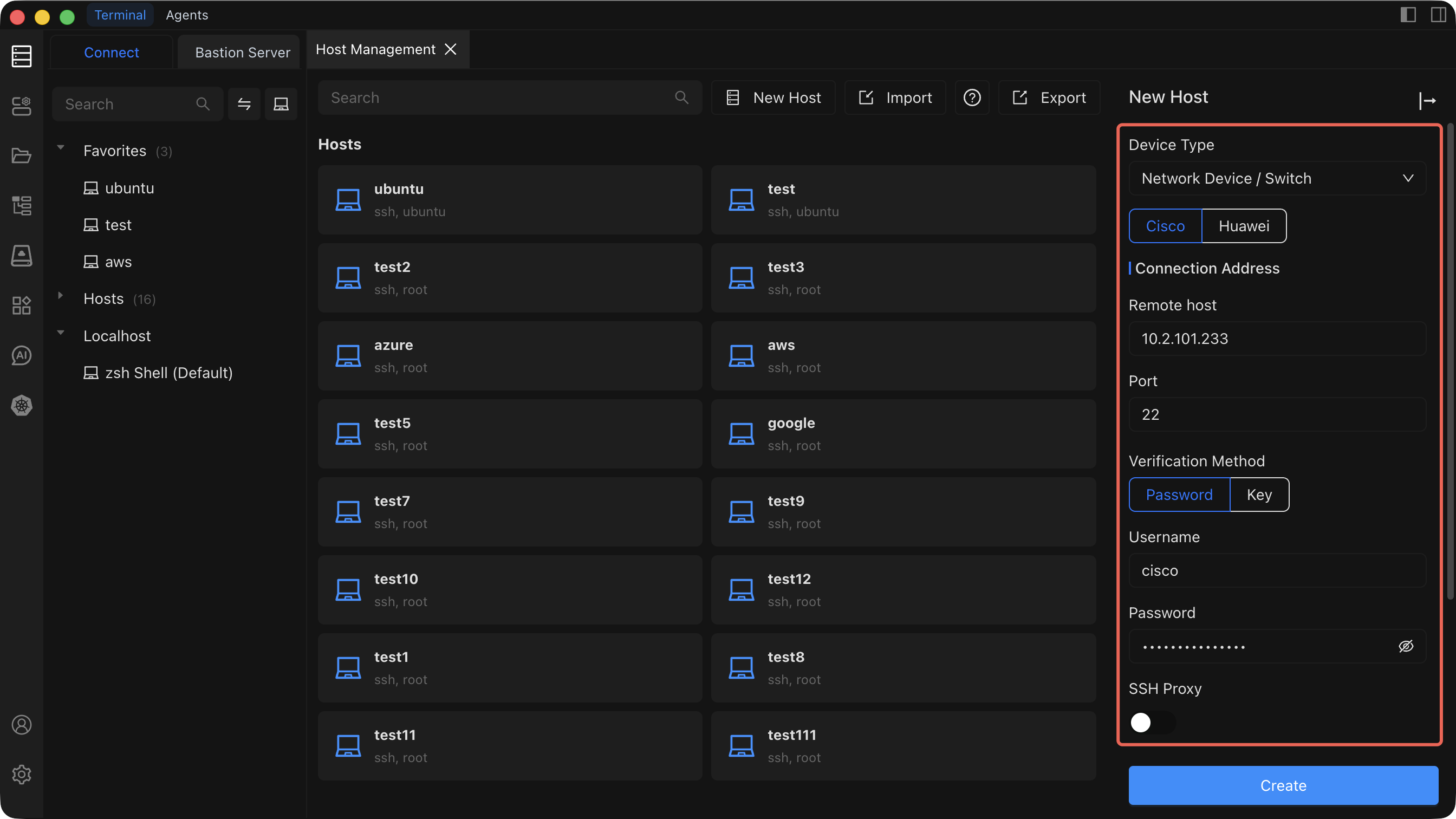Collapse the Favorites tree group
The width and height of the screenshot is (1456, 819).
tap(61, 148)
